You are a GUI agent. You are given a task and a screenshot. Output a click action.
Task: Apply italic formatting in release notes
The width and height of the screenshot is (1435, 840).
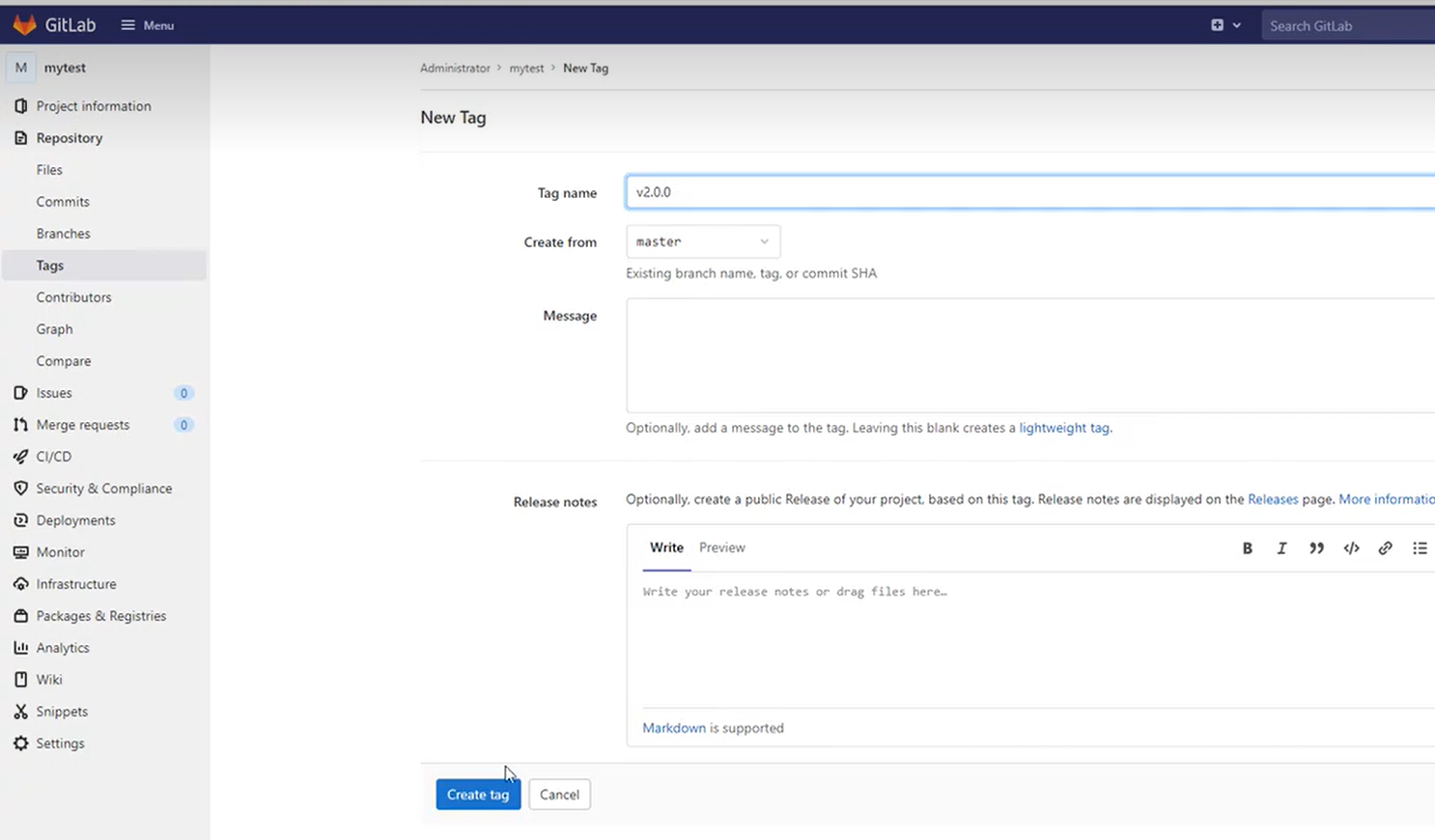pos(1281,548)
